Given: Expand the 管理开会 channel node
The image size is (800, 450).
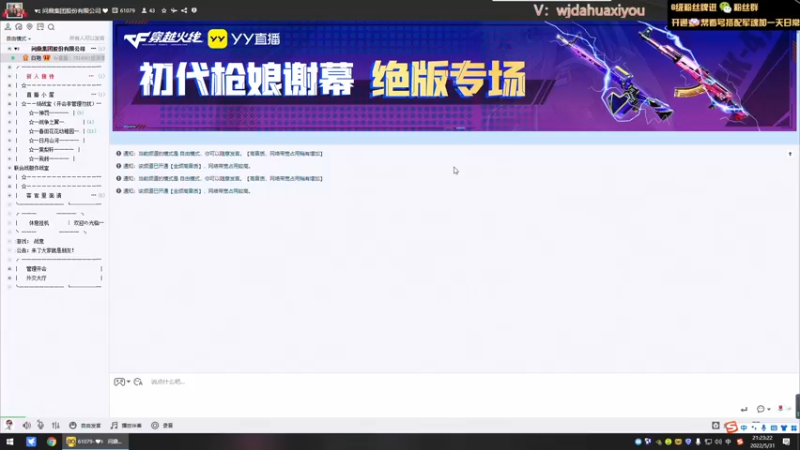Looking at the screenshot, I should pyautogui.click(x=9, y=269).
